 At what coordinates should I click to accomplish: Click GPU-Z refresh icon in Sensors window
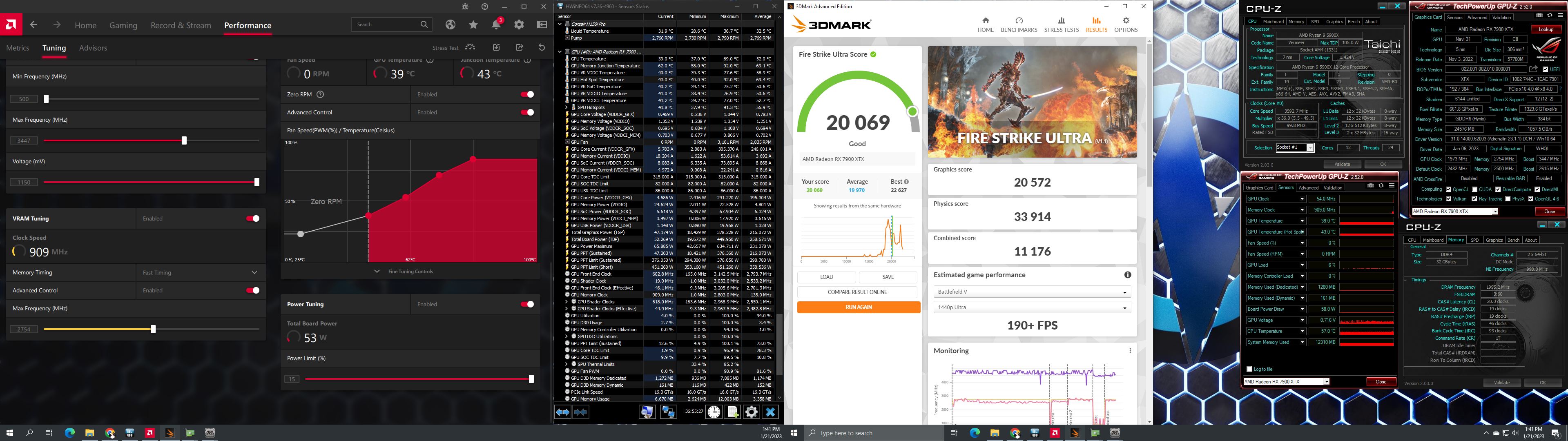click(x=1381, y=185)
